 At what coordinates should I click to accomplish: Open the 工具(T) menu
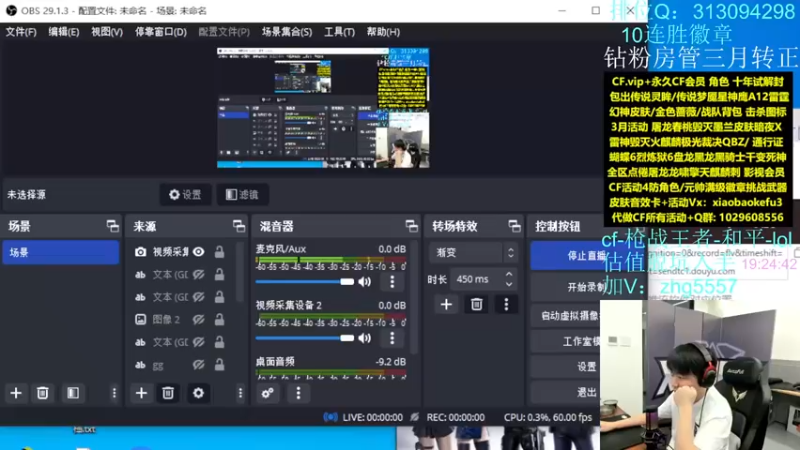coord(339,32)
